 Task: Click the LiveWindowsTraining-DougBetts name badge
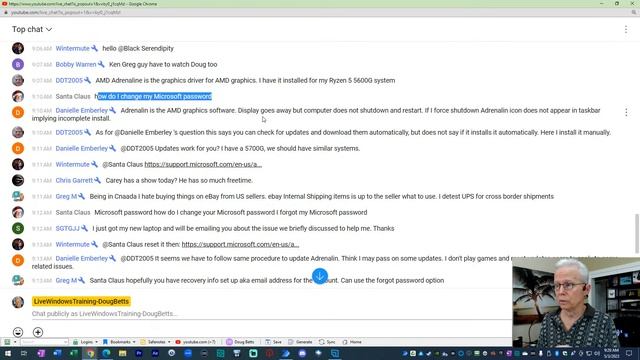coord(81,301)
